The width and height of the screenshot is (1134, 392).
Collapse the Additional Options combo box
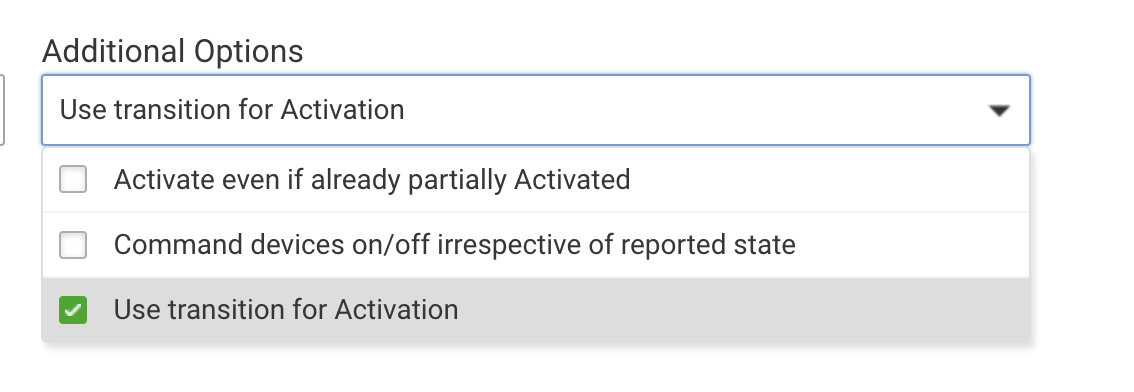(x=536, y=110)
